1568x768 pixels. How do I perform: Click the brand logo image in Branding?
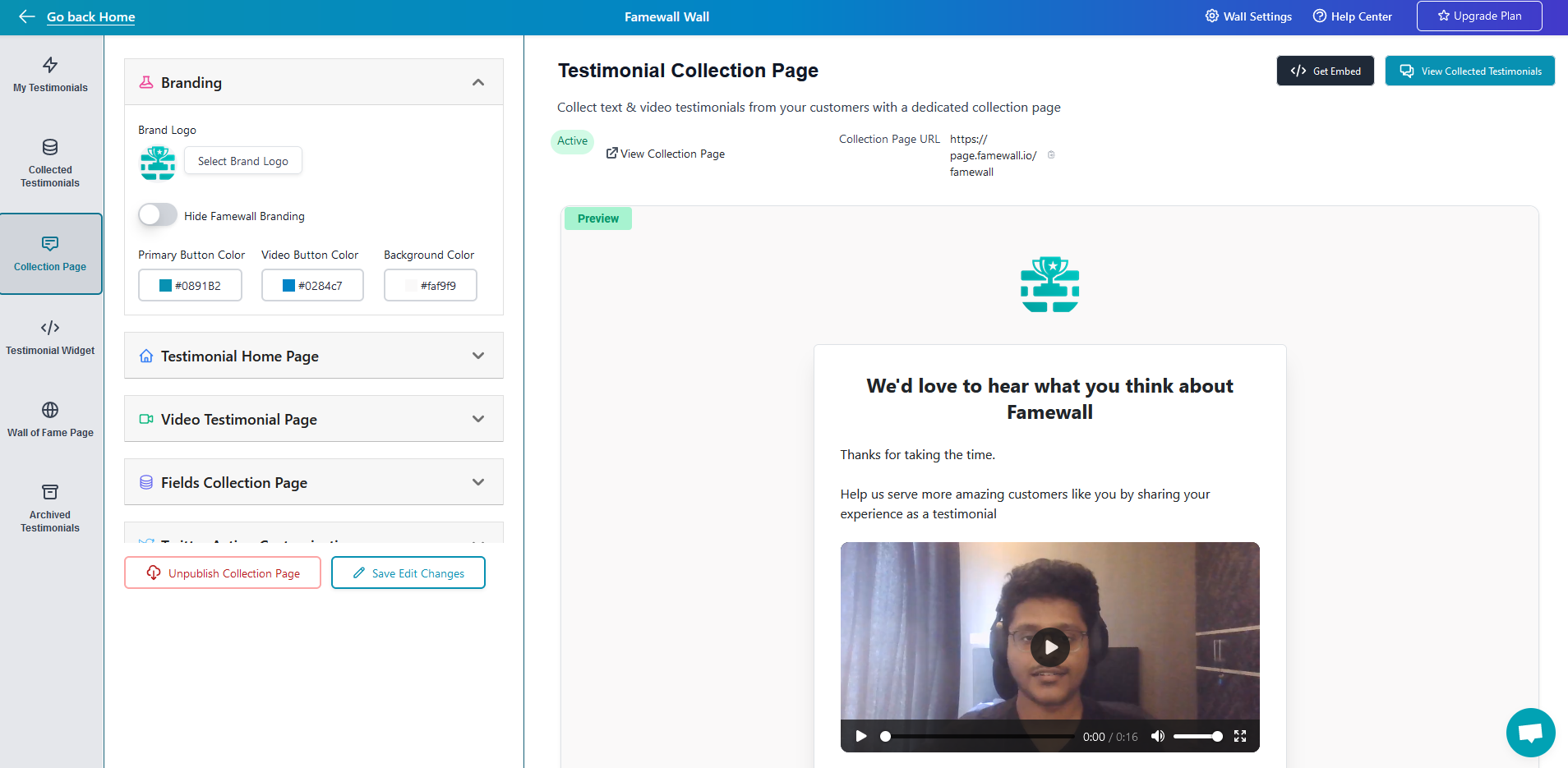click(x=158, y=163)
